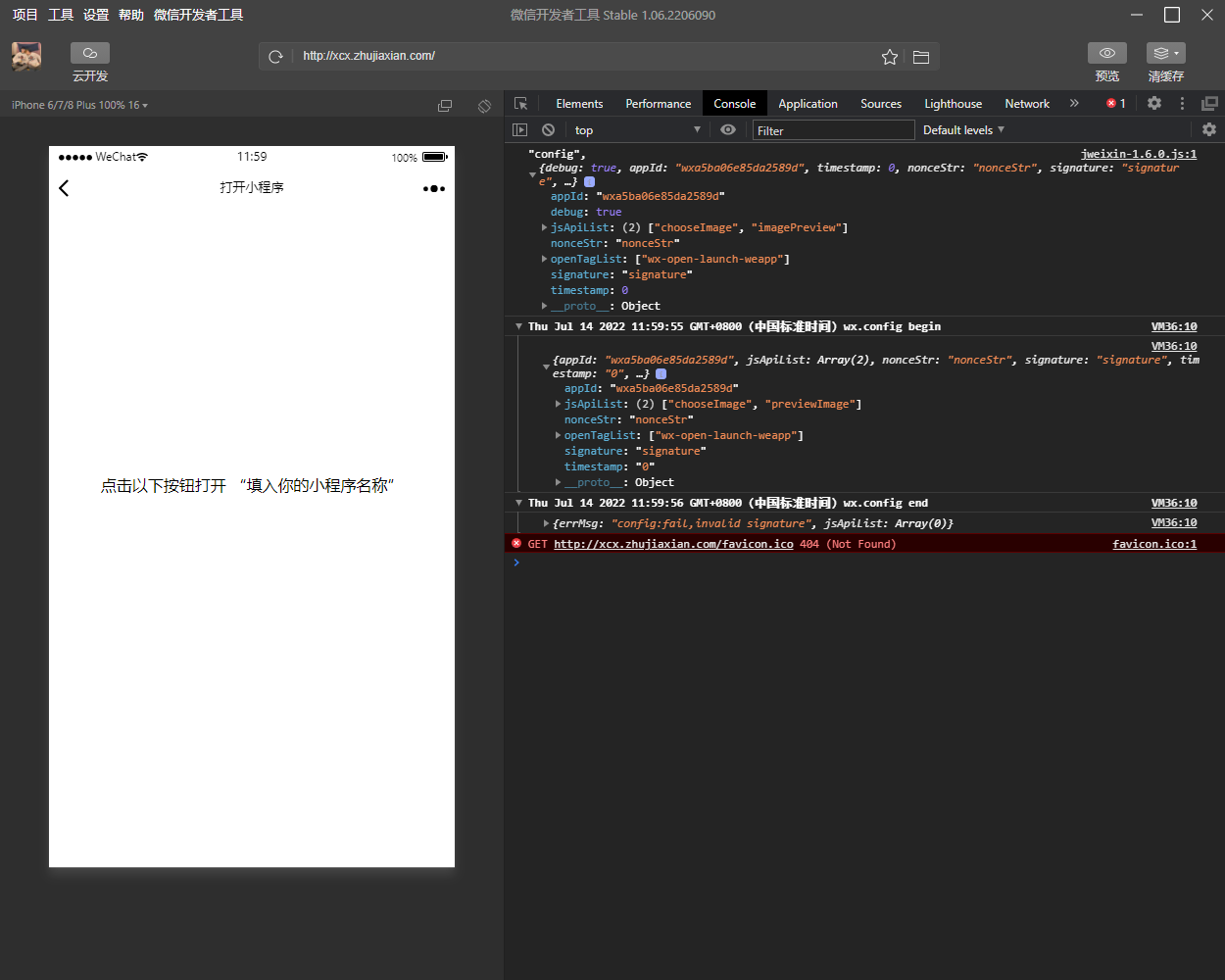Open the top context dropdown
The width and height of the screenshot is (1225, 980).
637,129
